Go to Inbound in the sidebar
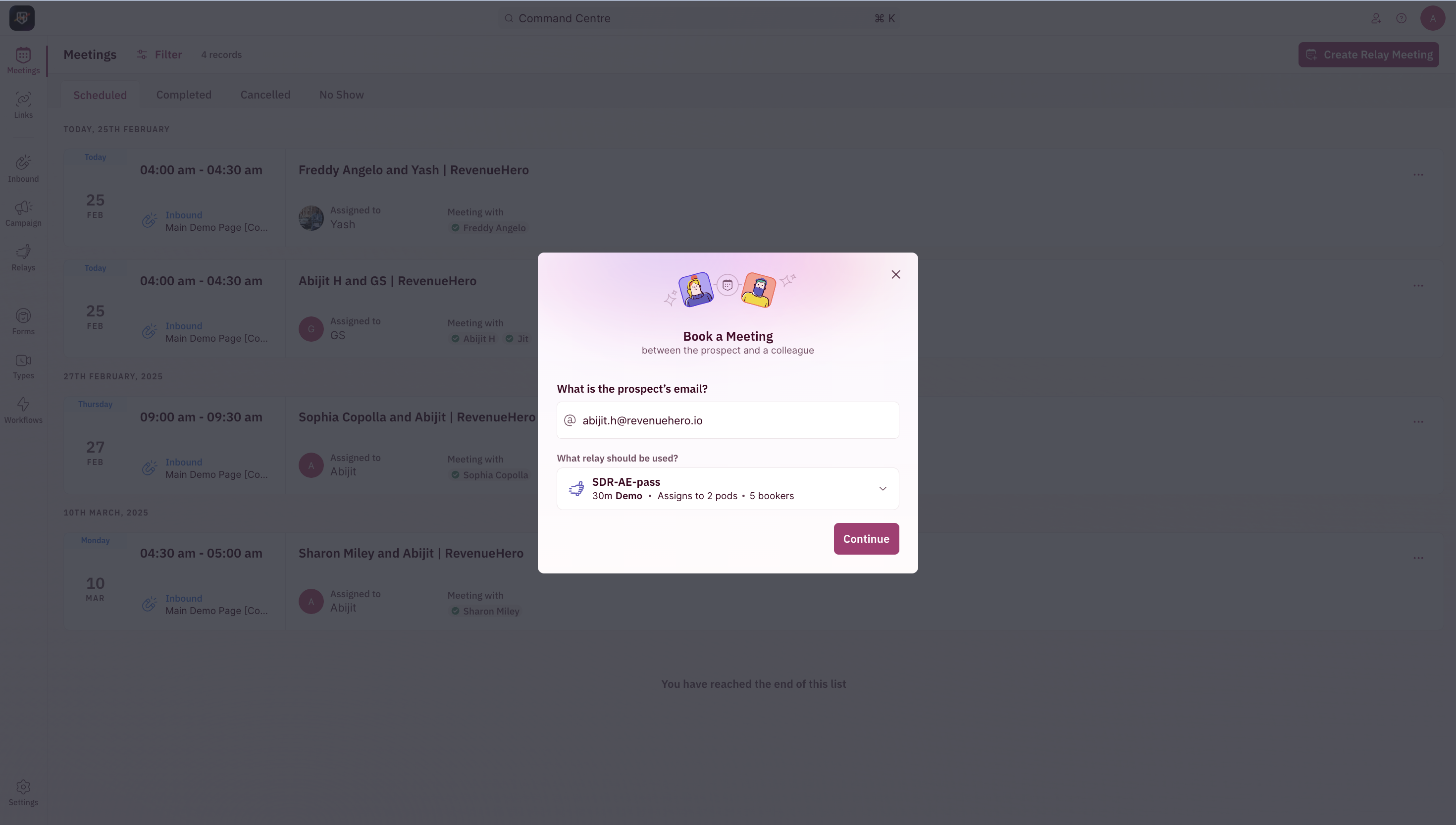 (23, 169)
